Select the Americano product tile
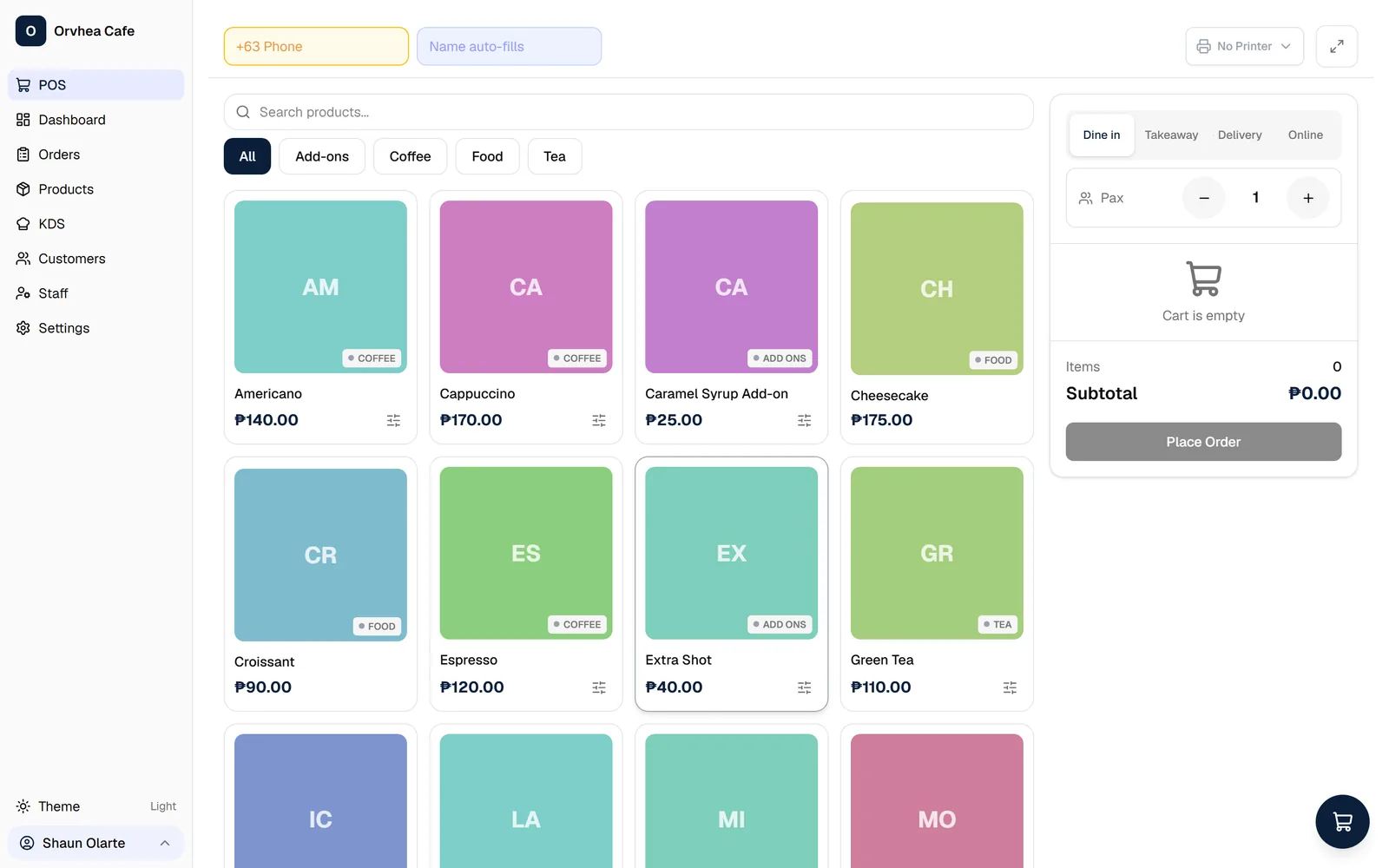The height and width of the screenshot is (868, 1389). coord(320,318)
